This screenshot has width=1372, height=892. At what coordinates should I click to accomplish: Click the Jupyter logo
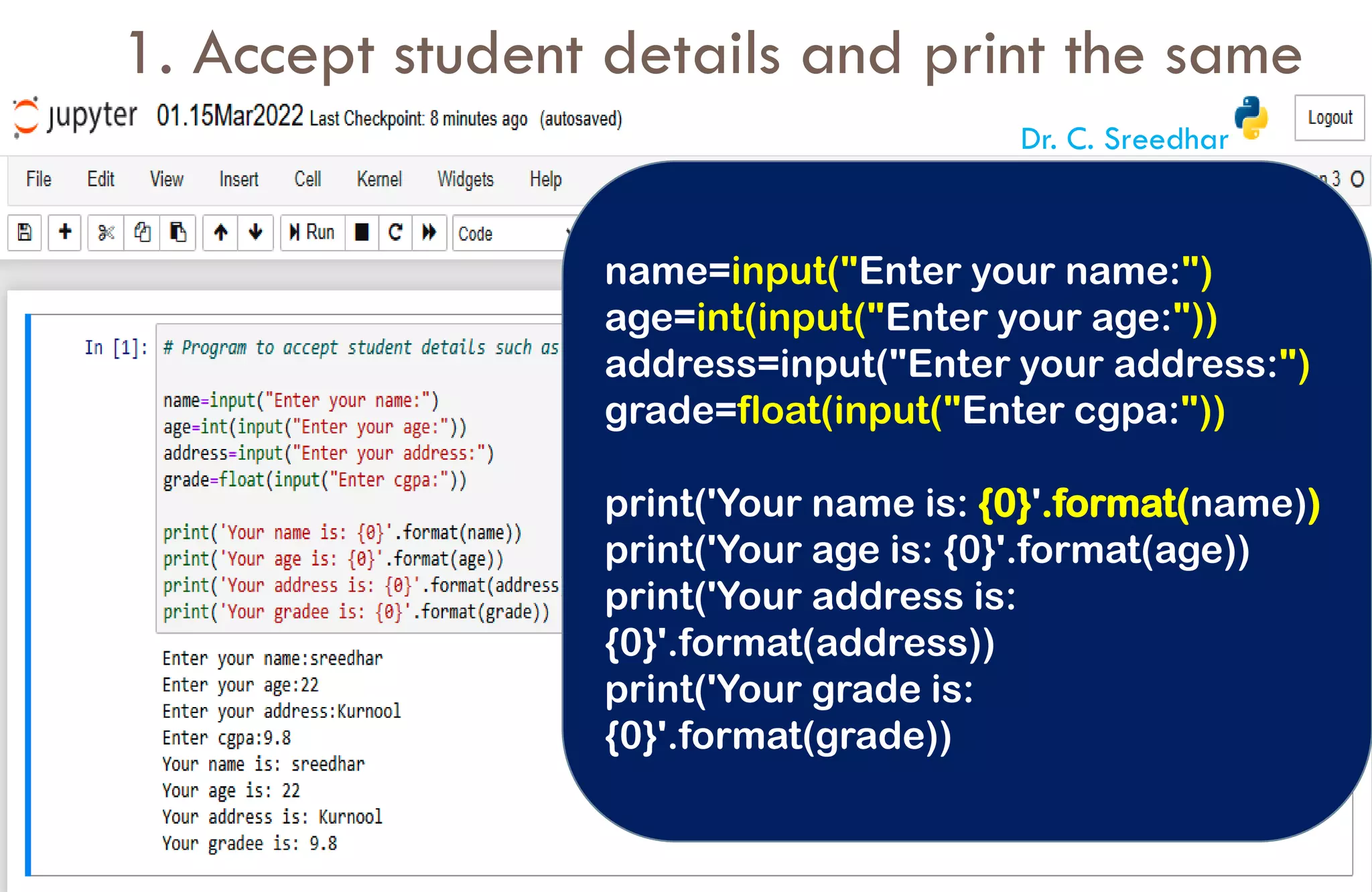click(75, 117)
